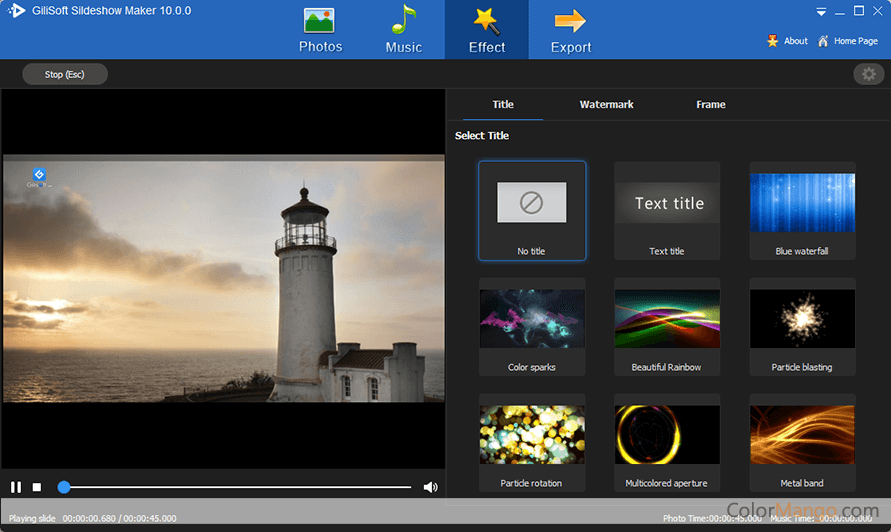This screenshot has height=532, width=891.
Task: Pick the Blue waterfall title effect
Action: [x=802, y=203]
